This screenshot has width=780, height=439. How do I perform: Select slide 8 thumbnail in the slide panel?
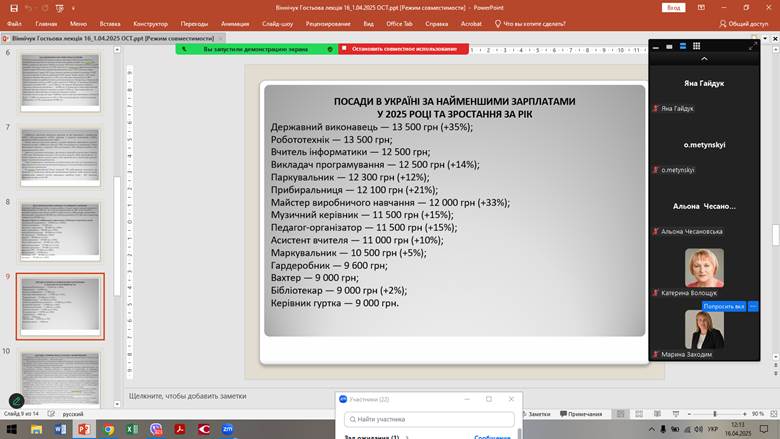click(61, 230)
